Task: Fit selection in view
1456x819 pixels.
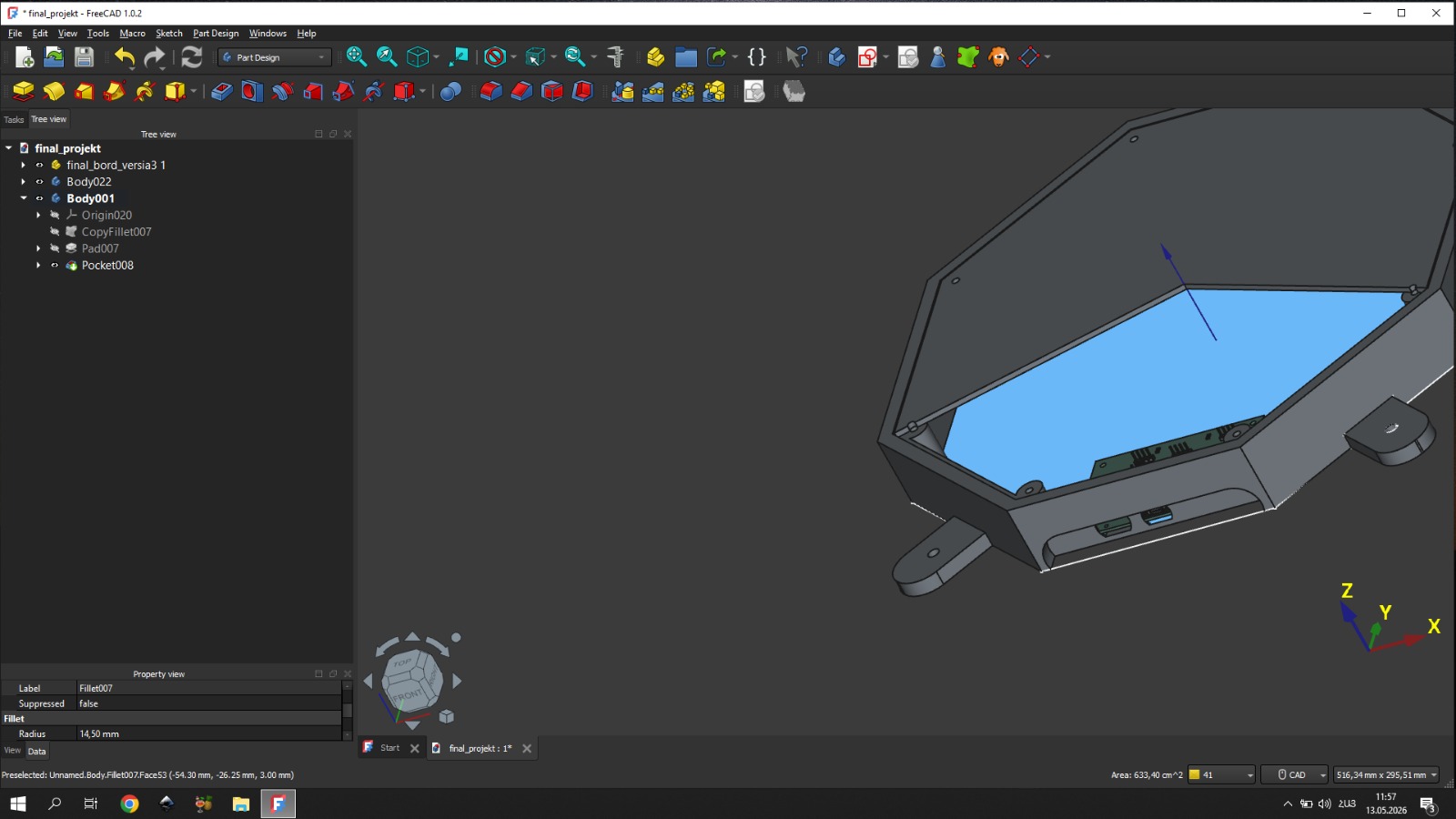Action: (x=387, y=57)
